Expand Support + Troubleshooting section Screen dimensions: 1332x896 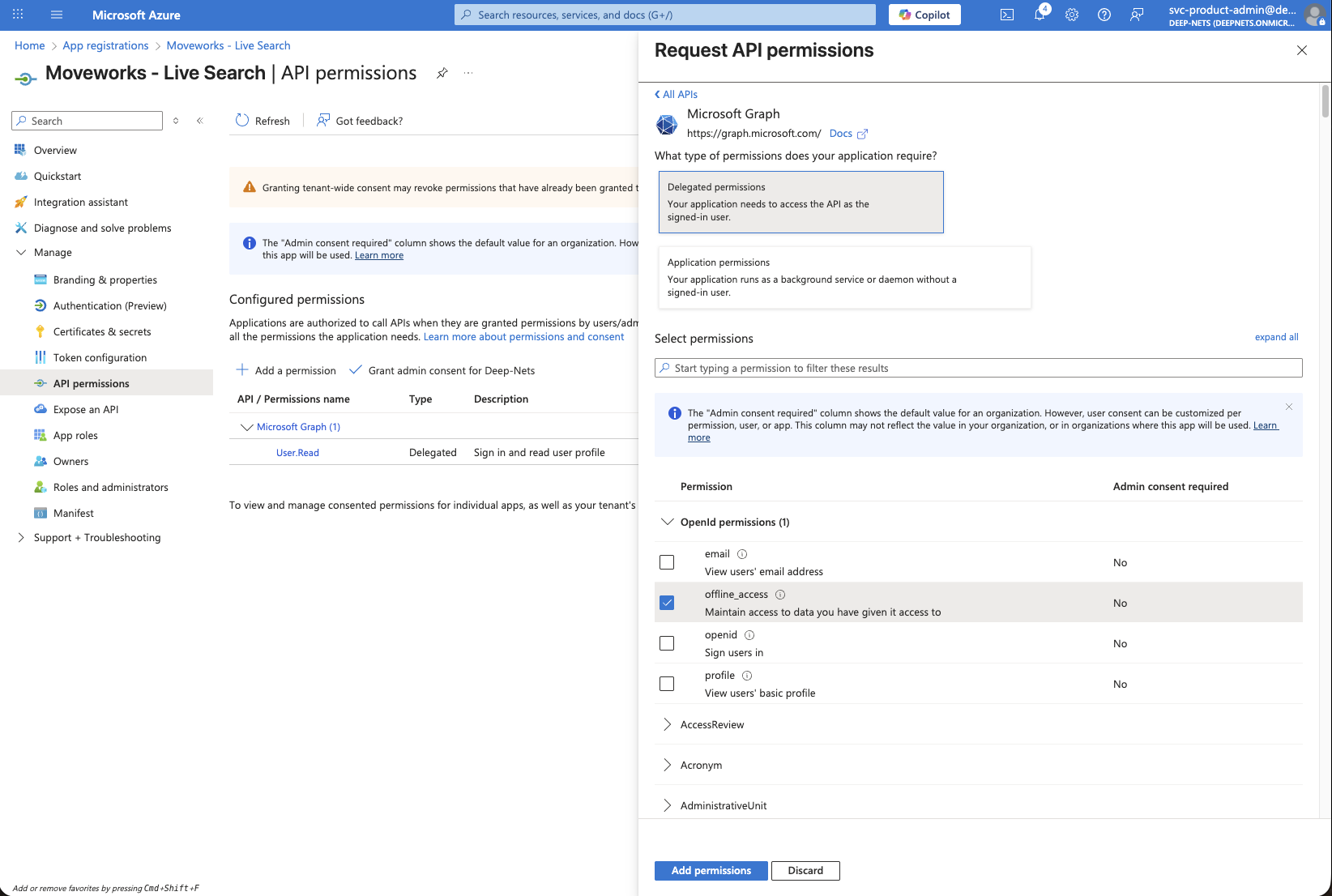coord(21,538)
